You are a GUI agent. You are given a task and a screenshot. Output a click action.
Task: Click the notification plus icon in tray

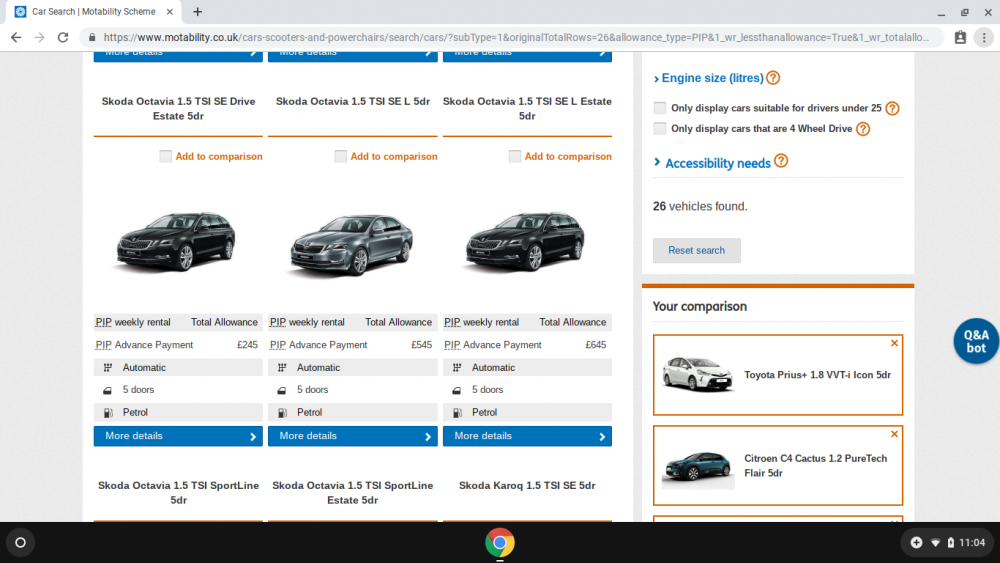click(x=916, y=543)
